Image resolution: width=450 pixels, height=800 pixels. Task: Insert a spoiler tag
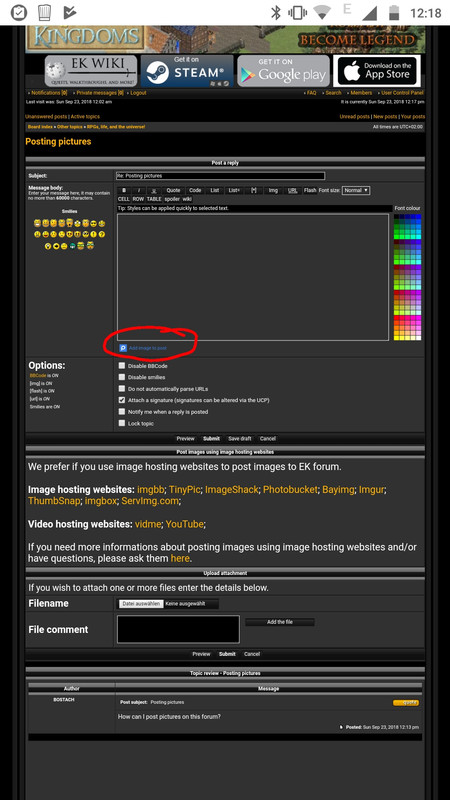[172, 199]
